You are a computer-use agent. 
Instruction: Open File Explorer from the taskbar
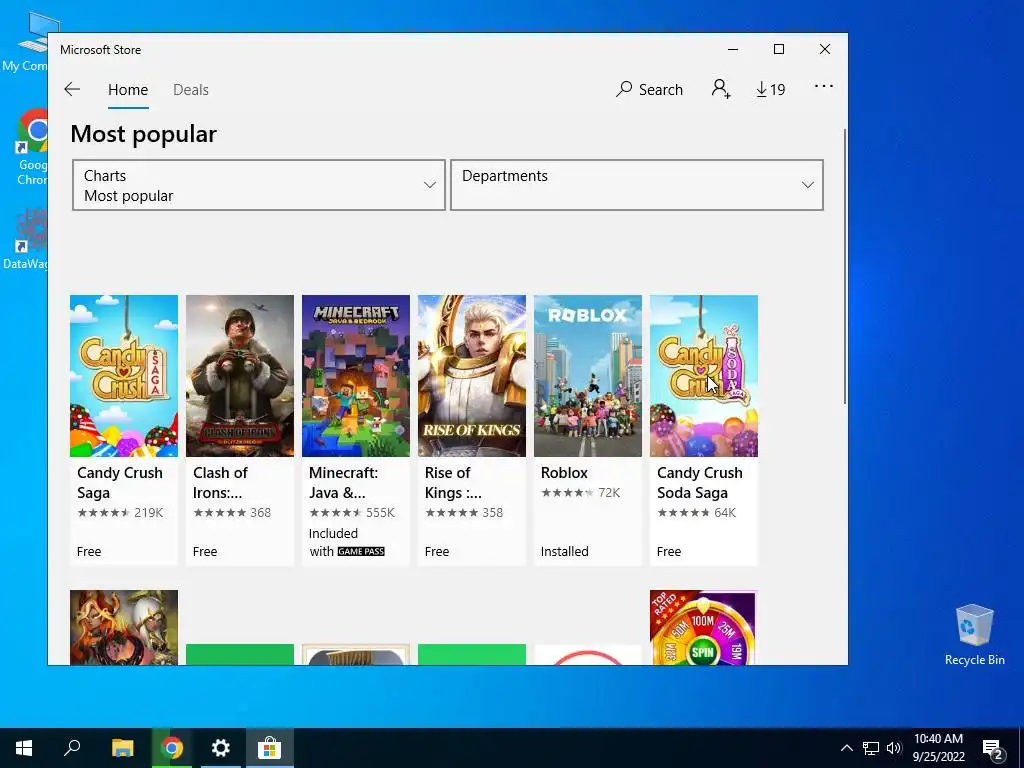click(122, 748)
